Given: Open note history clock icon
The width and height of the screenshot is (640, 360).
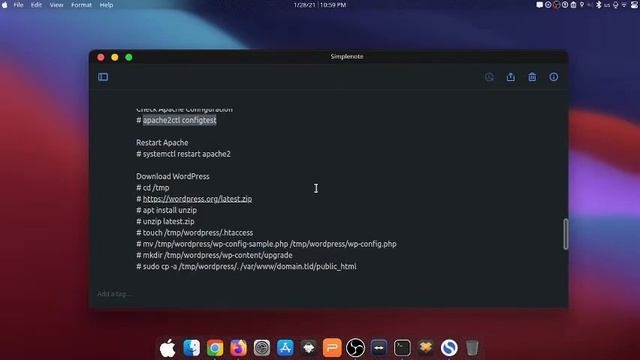Looking at the screenshot, I should (489, 77).
